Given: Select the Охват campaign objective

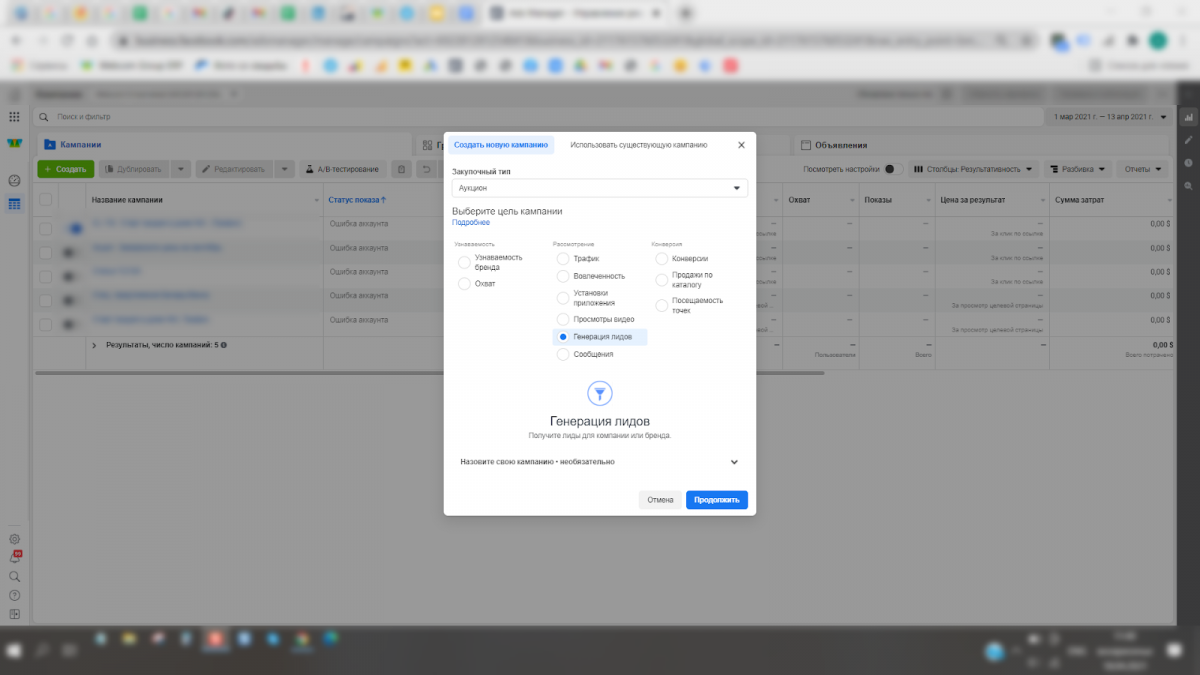Looking at the screenshot, I should [x=464, y=284].
